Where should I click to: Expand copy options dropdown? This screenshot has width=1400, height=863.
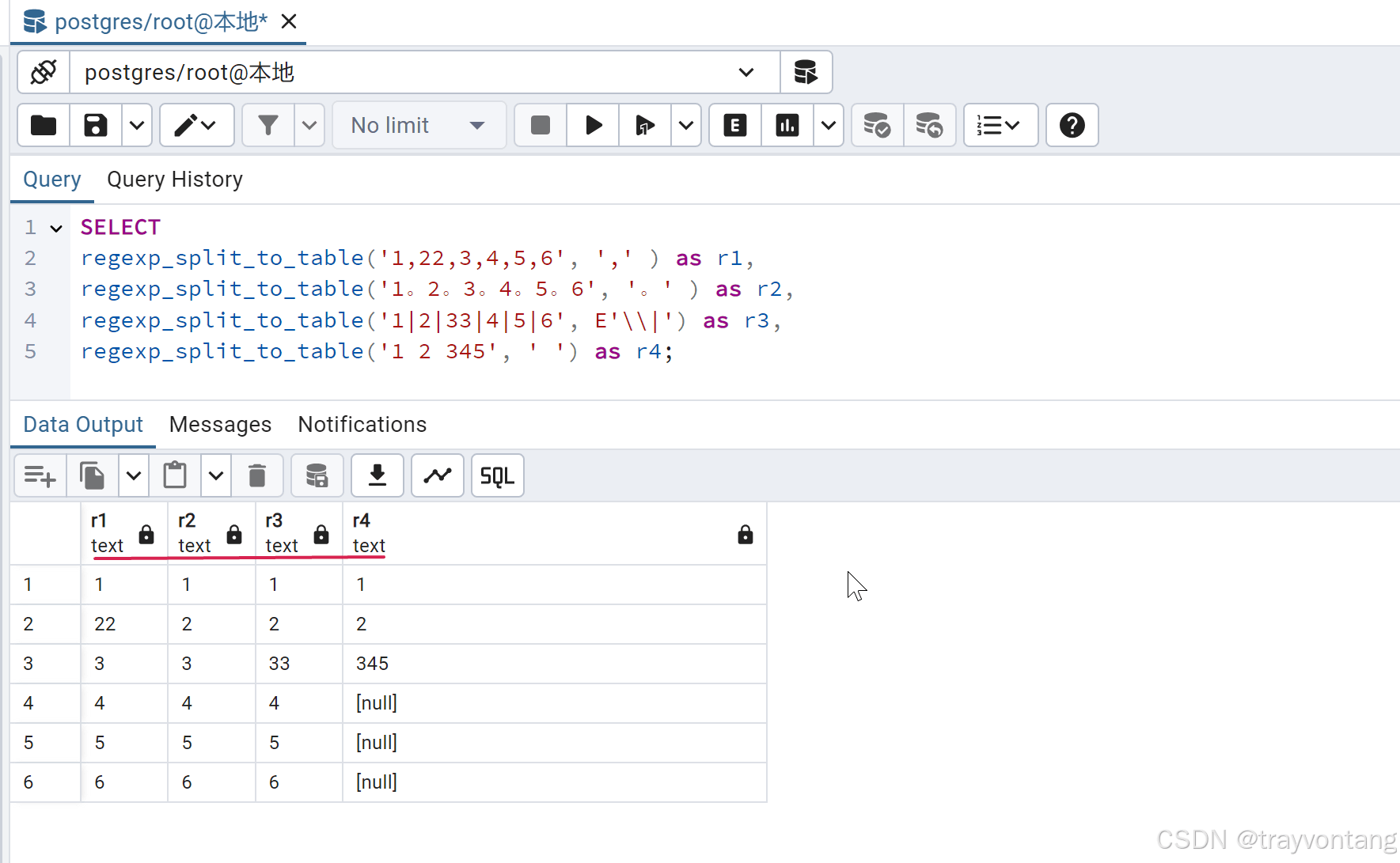click(x=134, y=475)
